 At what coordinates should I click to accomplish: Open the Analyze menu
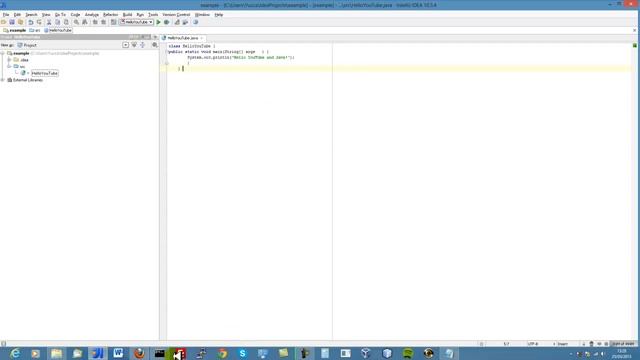[x=92, y=15]
